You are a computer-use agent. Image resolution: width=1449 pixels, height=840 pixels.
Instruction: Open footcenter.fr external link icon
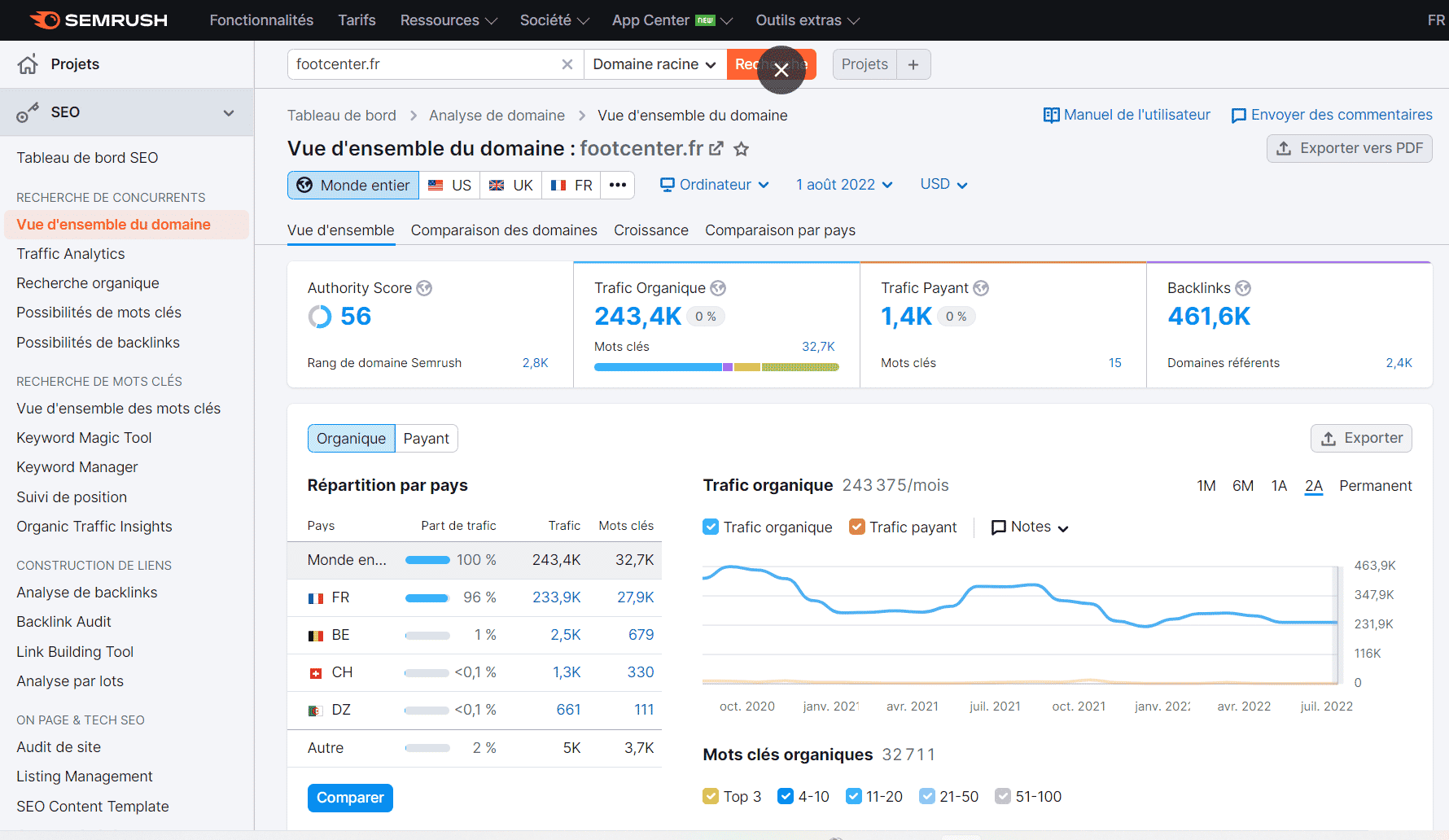(716, 149)
